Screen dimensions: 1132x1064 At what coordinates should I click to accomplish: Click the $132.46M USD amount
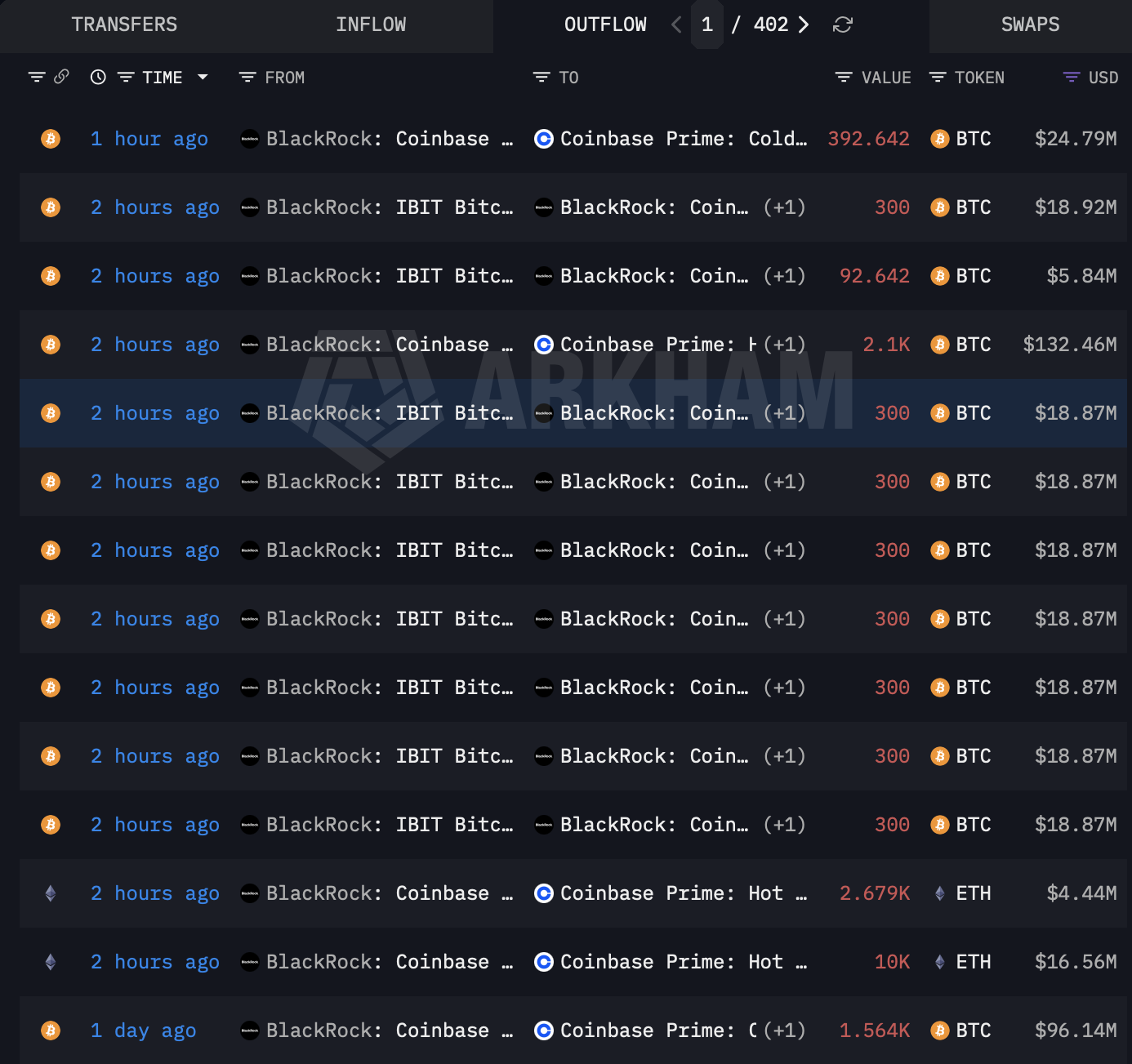pyautogui.click(x=1070, y=345)
